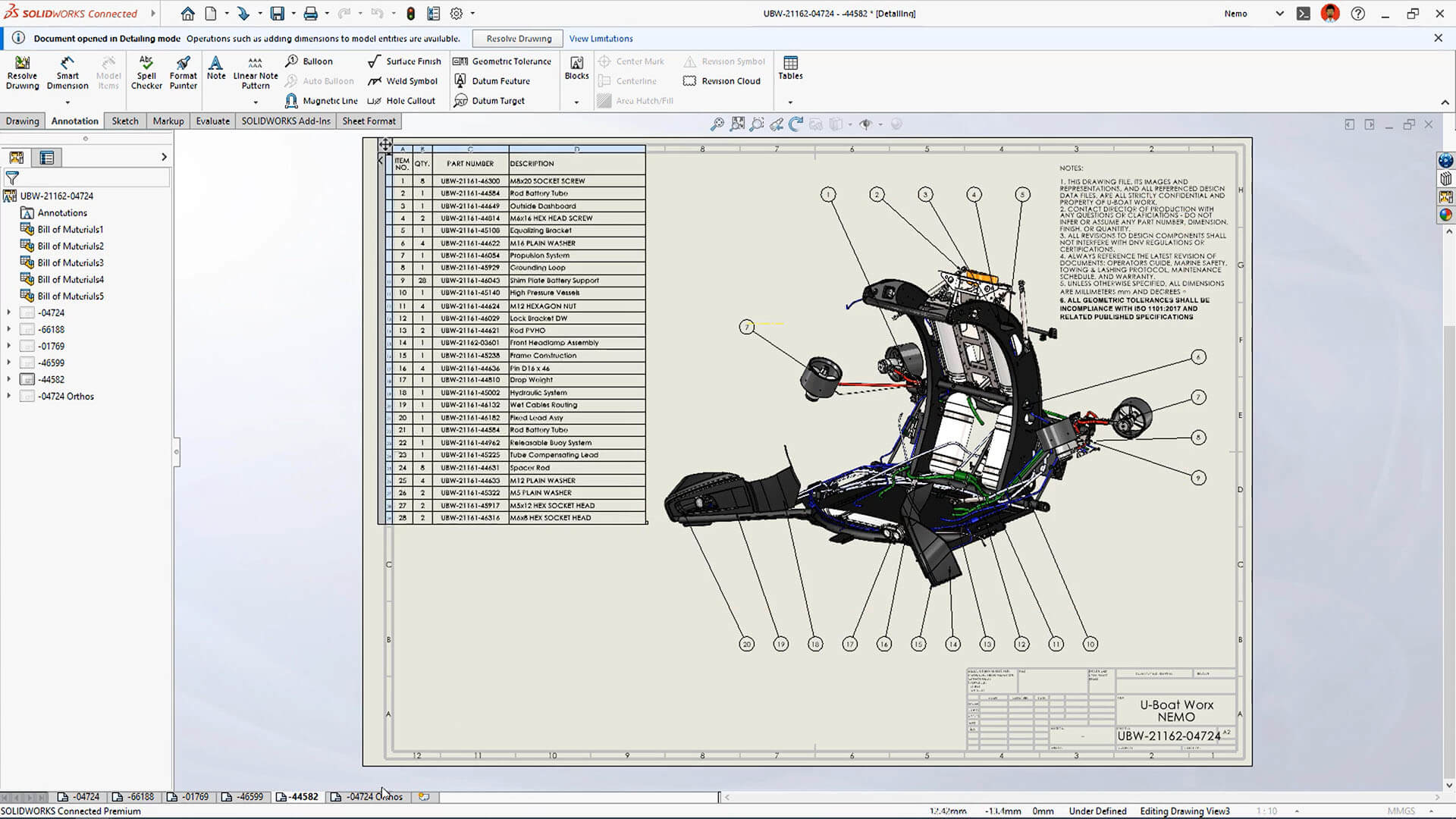Screen dimensions: 1456x819
Task: Activate the Format Painter tool
Action: point(183,73)
